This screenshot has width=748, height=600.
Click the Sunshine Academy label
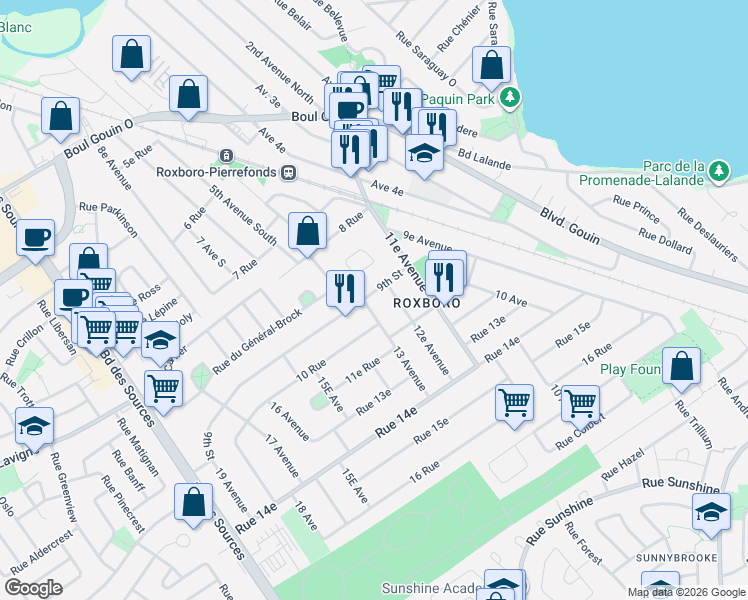433,589
